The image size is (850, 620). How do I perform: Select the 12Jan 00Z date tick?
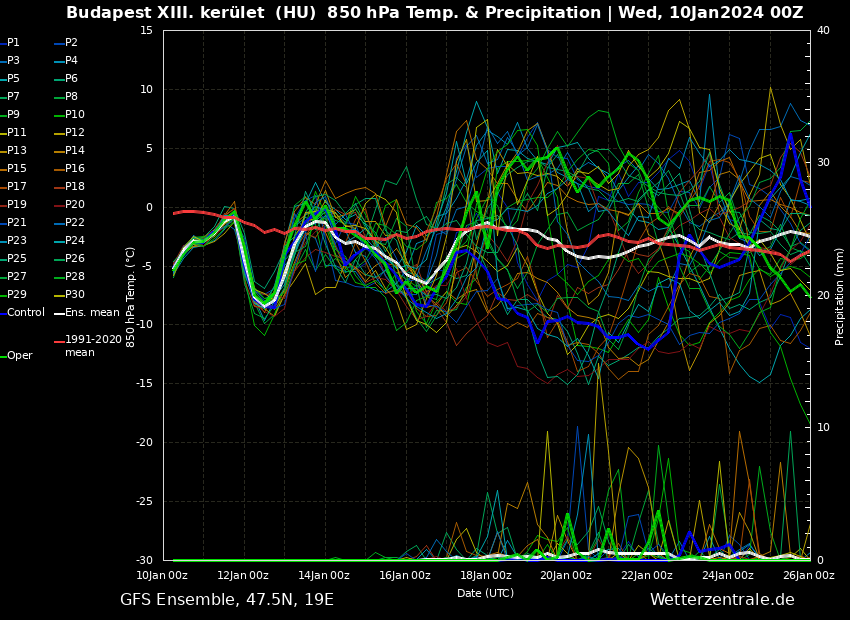(x=243, y=575)
